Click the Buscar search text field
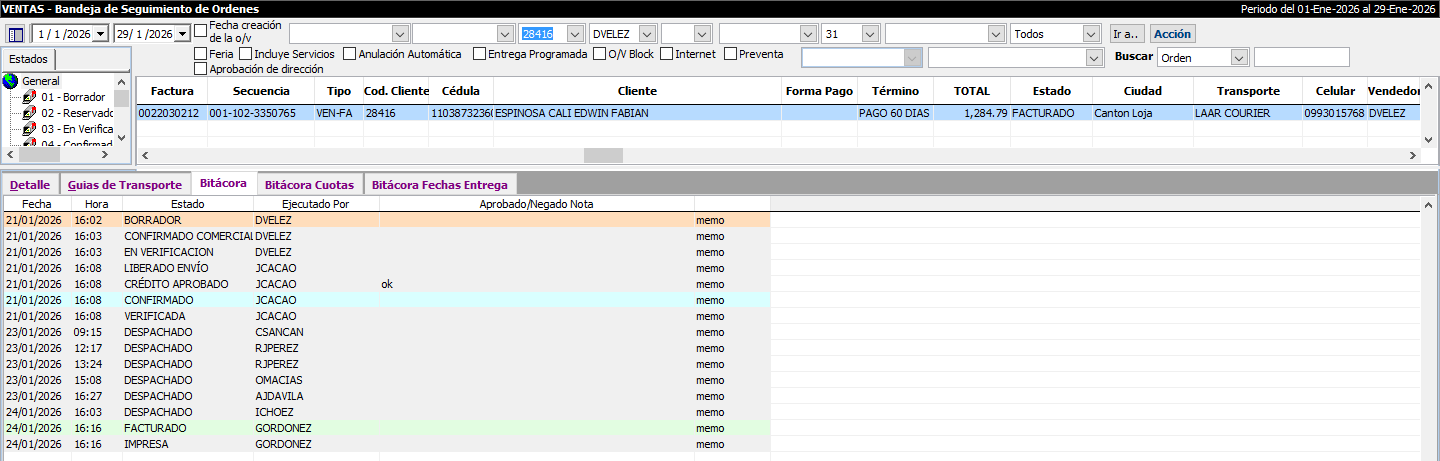This screenshot has width=1440, height=461. [x=1300, y=58]
